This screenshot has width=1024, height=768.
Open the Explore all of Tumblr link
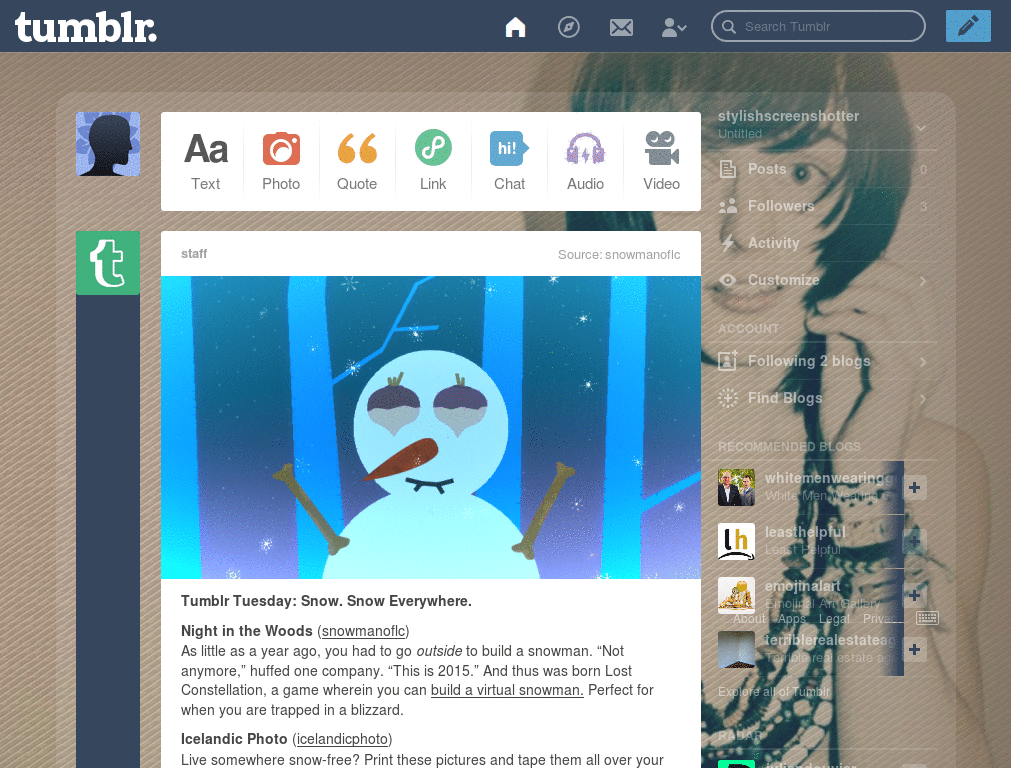[x=774, y=692]
